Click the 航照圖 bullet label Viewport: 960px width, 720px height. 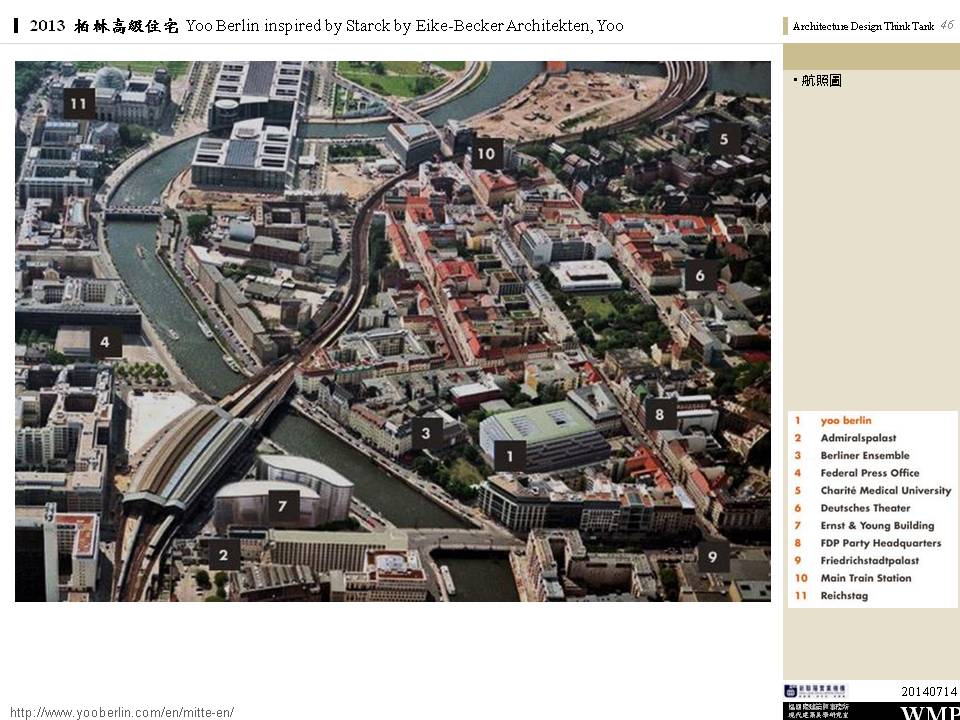(821, 81)
